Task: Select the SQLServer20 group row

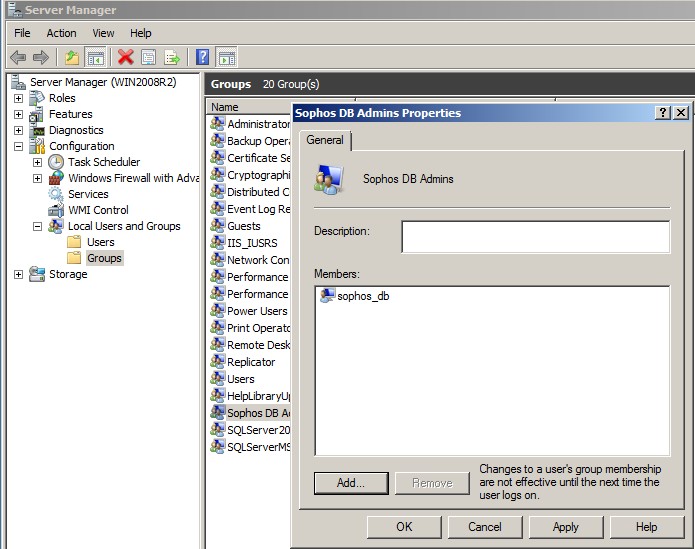Action: tap(250, 430)
